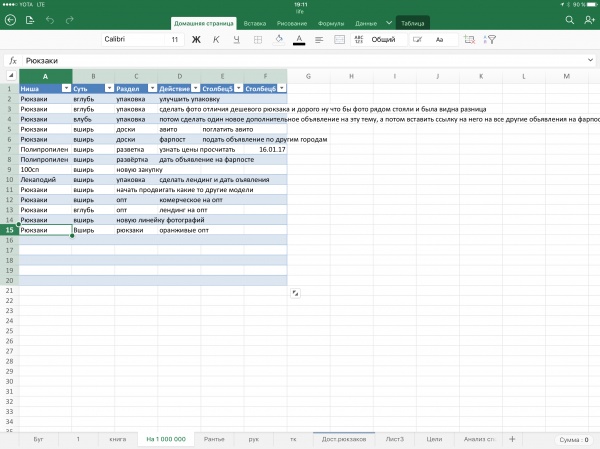This screenshot has height=449, width=600.
Task: Open Раздел column filter dropdown
Action: (152, 88)
